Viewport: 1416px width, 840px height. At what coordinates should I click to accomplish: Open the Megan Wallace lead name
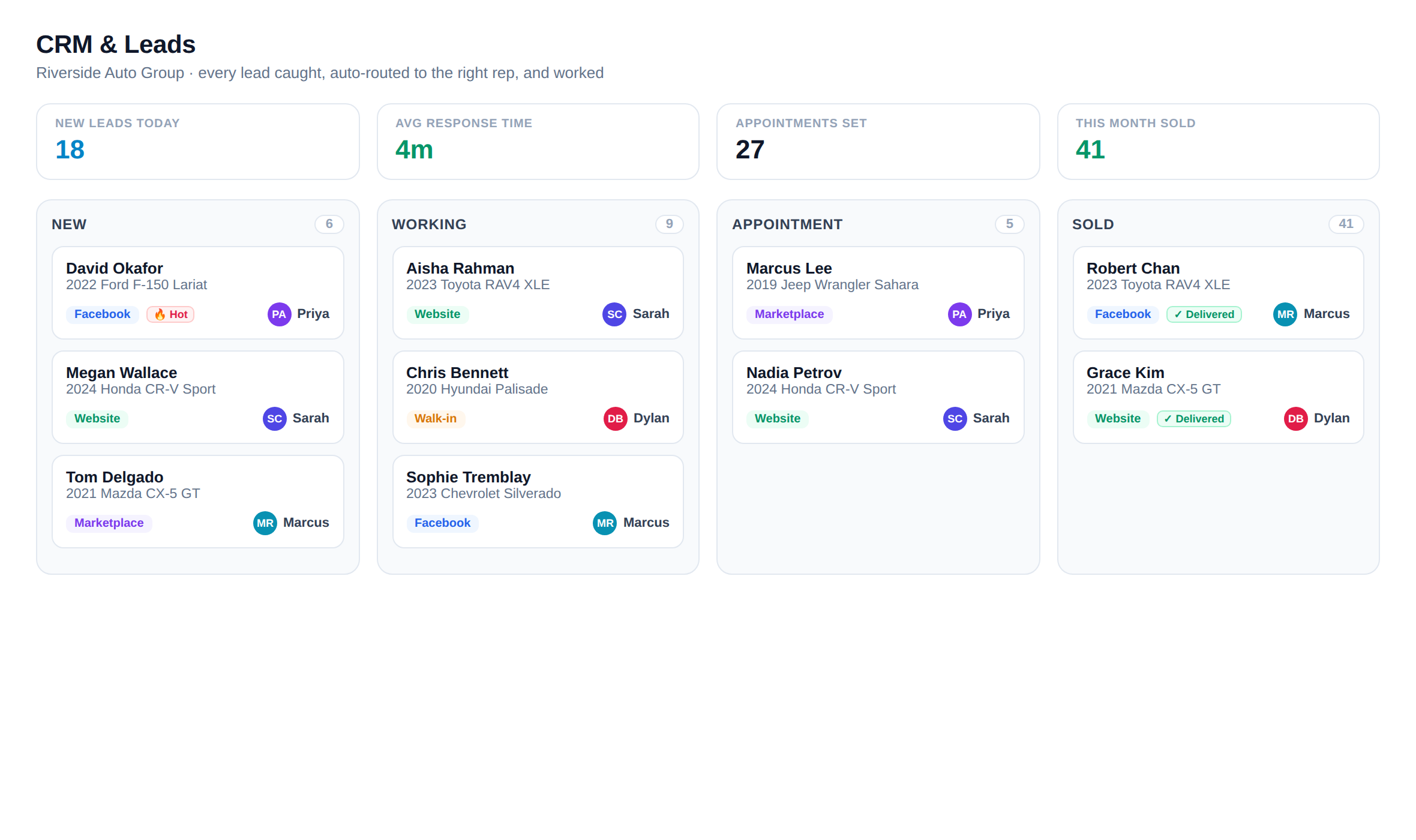click(x=121, y=373)
